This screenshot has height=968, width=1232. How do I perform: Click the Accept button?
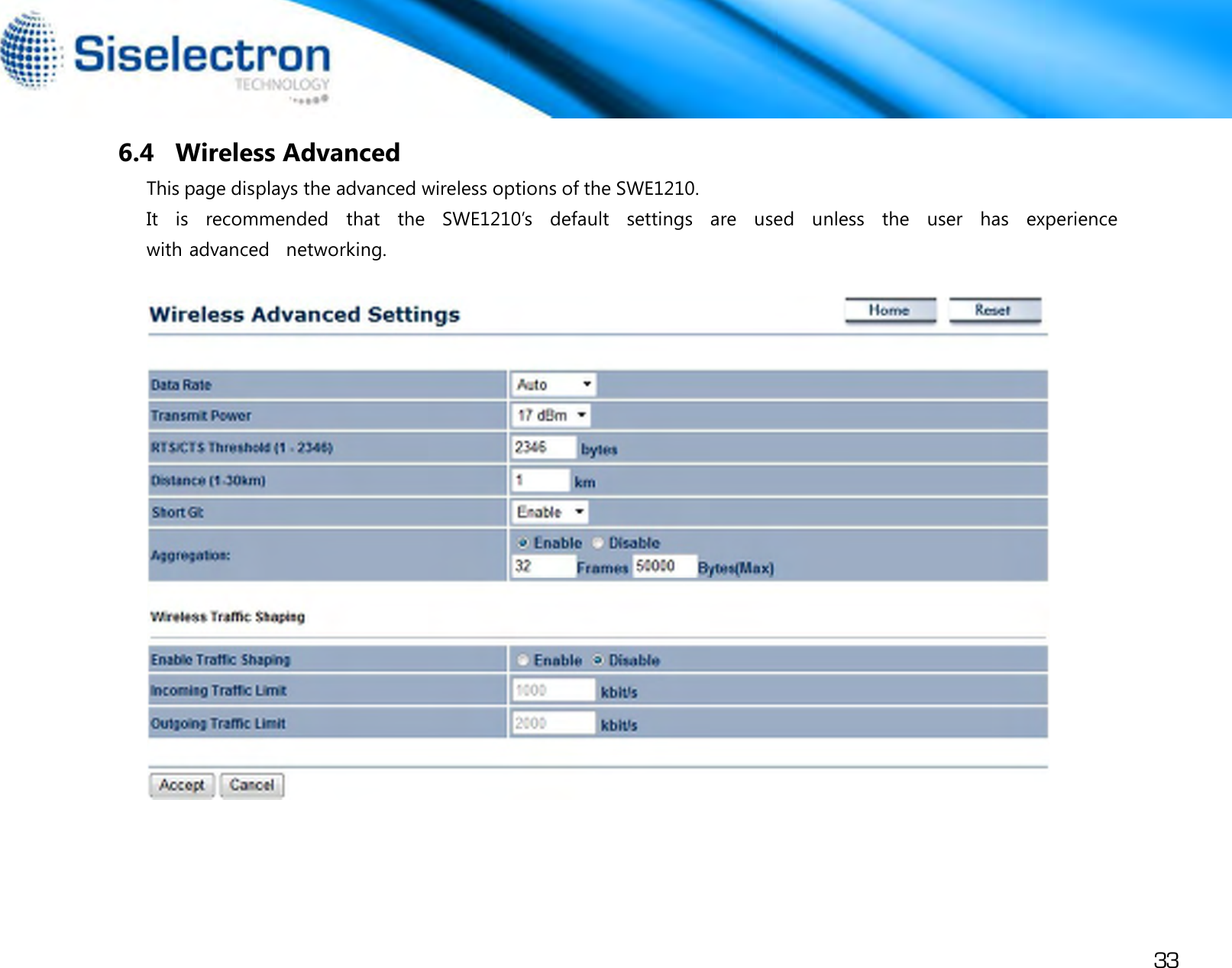[182, 785]
